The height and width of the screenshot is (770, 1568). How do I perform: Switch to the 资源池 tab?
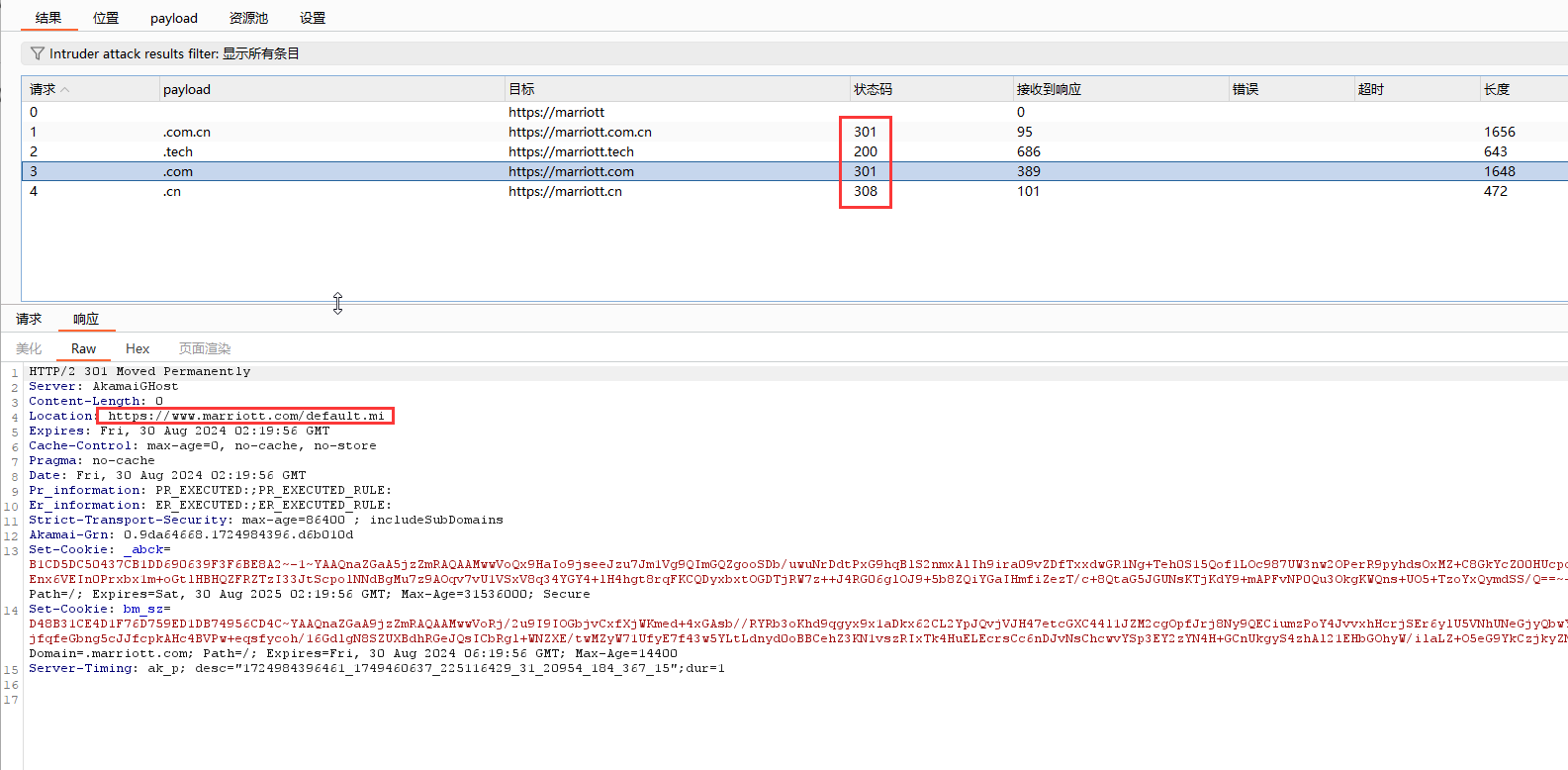248,18
